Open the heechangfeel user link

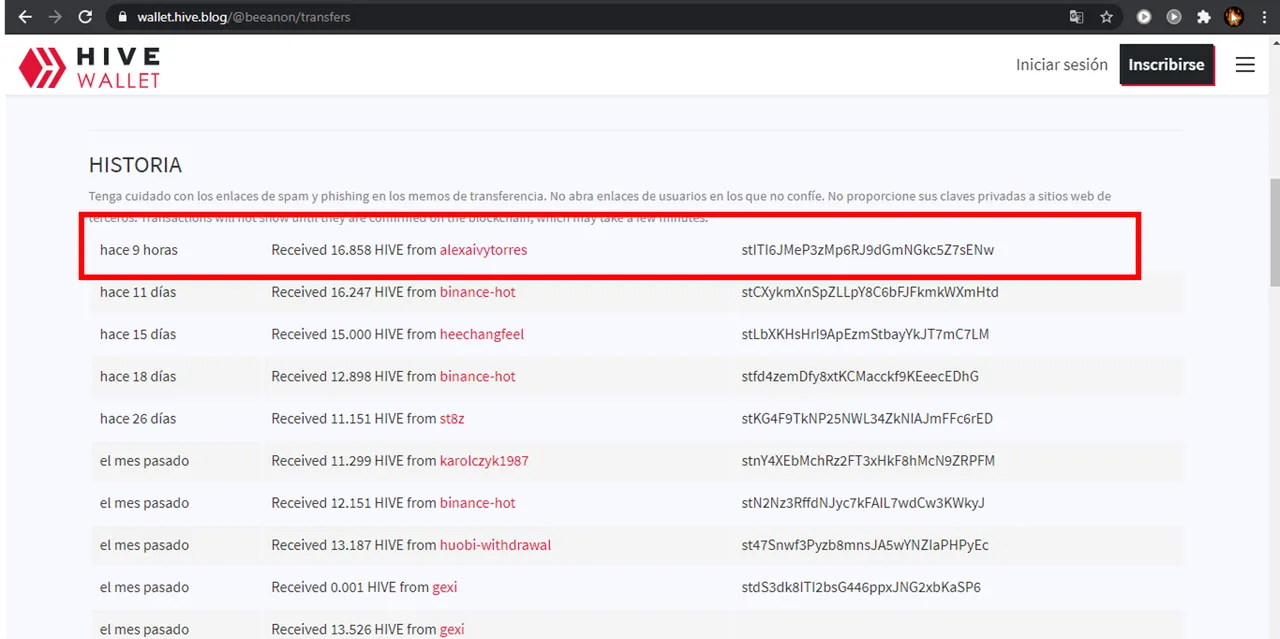click(481, 334)
